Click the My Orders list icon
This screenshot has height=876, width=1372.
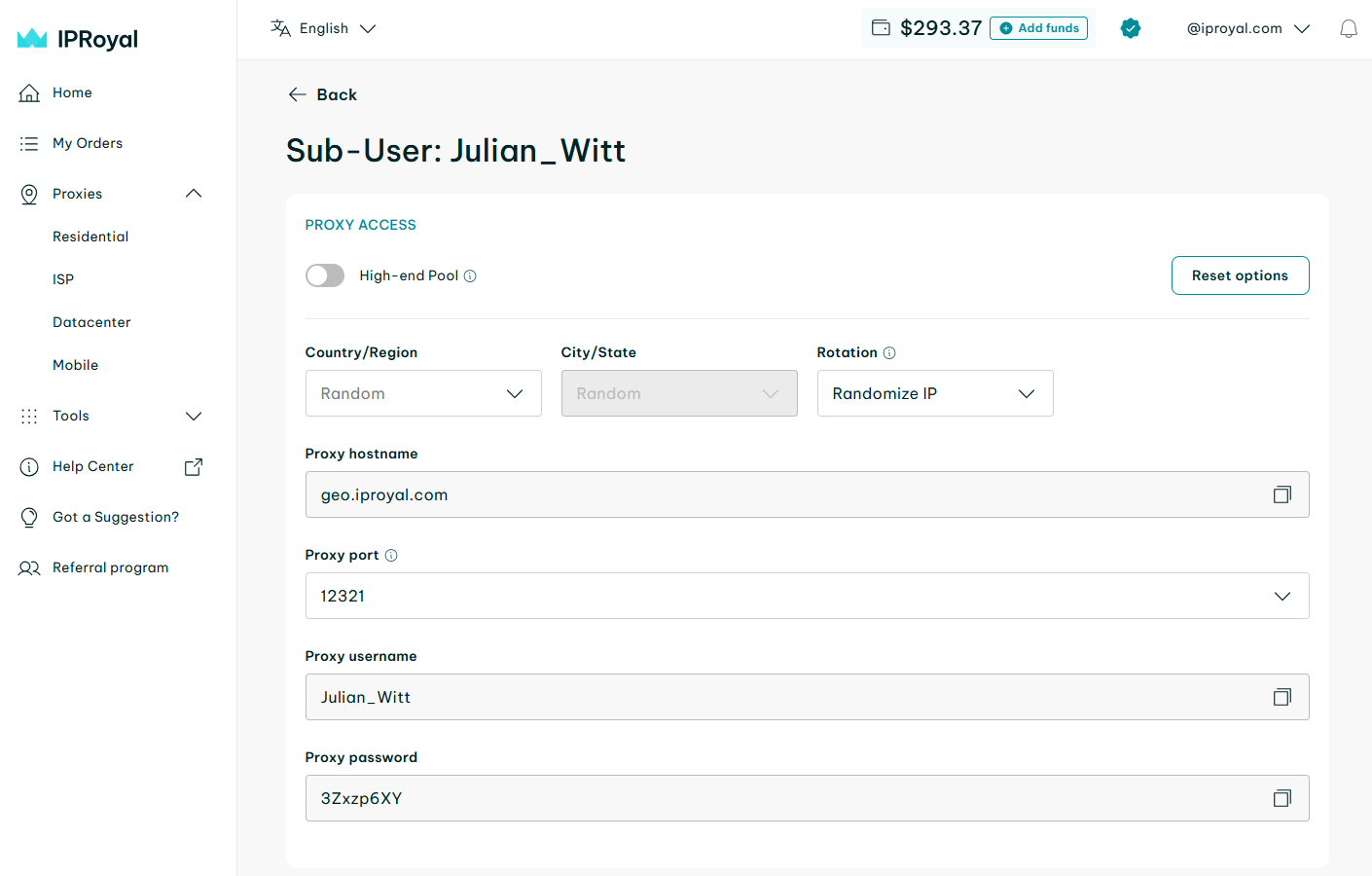[x=29, y=143]
